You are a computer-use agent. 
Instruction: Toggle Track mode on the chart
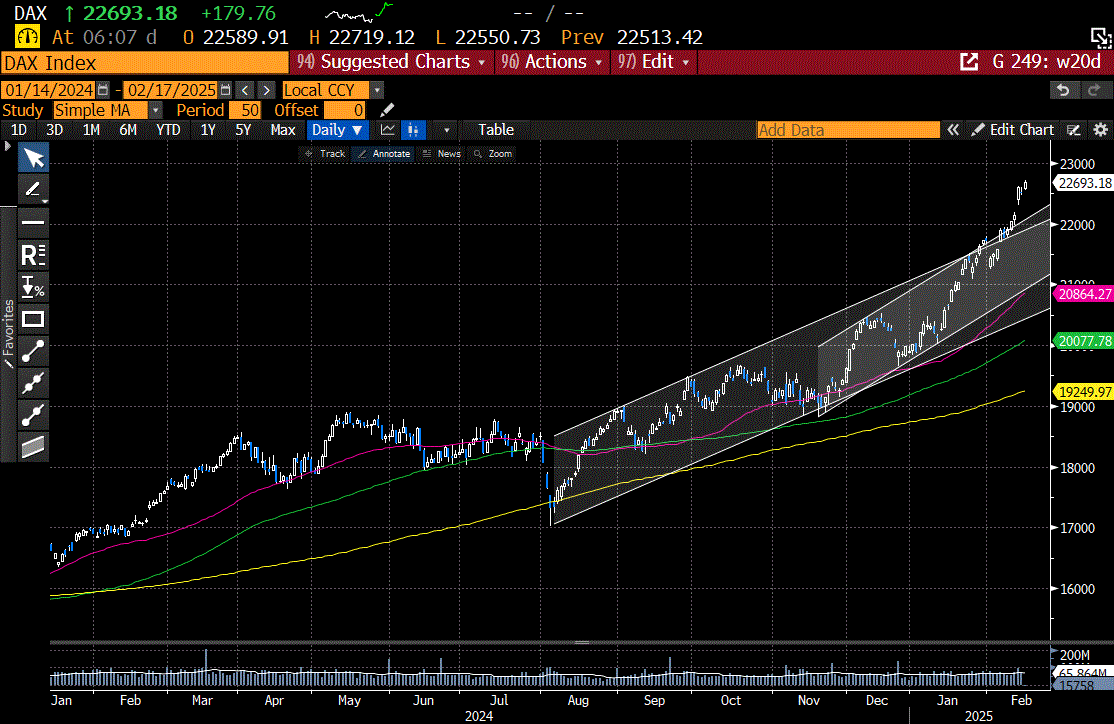325,153
